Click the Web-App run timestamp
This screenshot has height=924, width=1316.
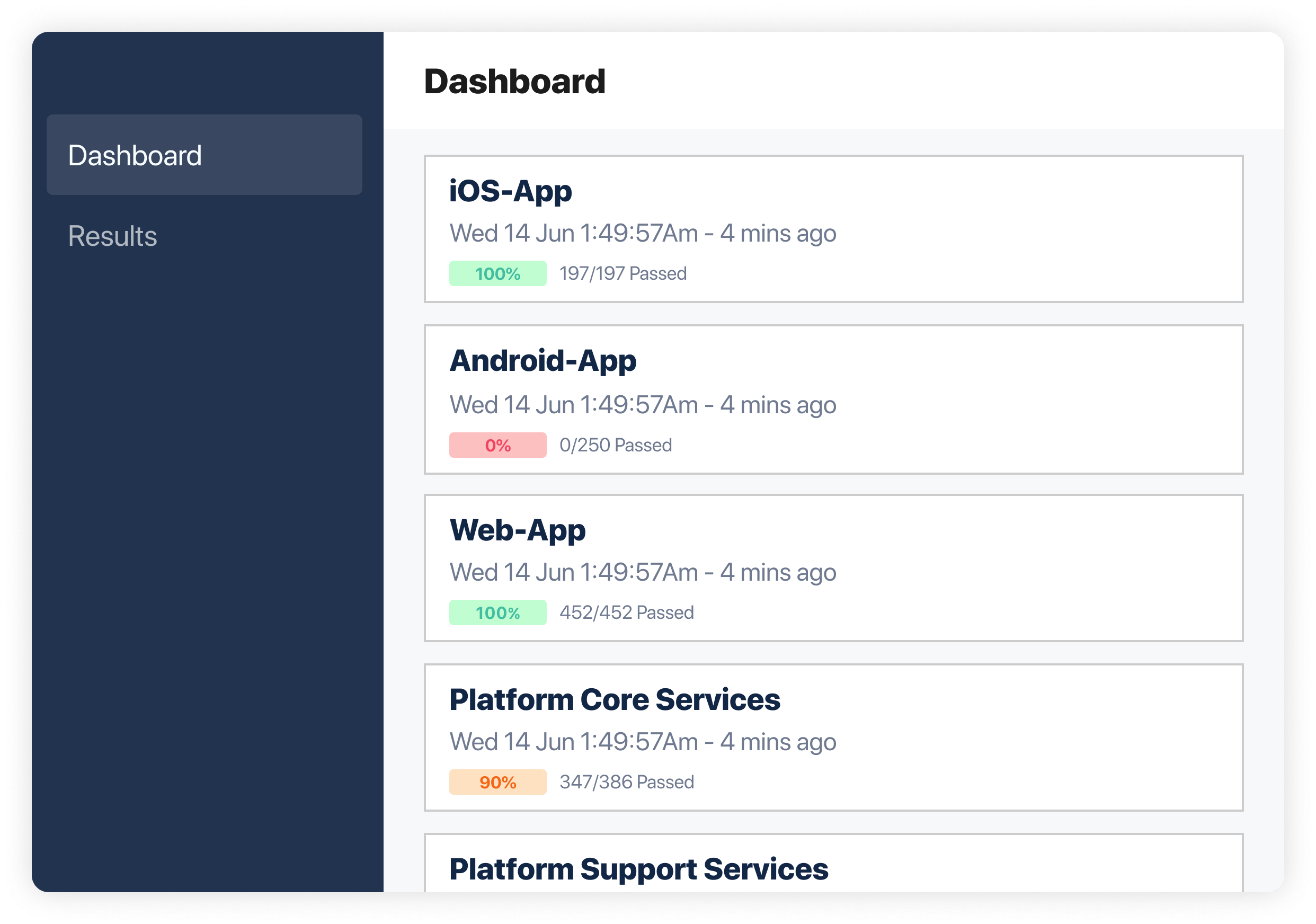[x=643, y=572]
